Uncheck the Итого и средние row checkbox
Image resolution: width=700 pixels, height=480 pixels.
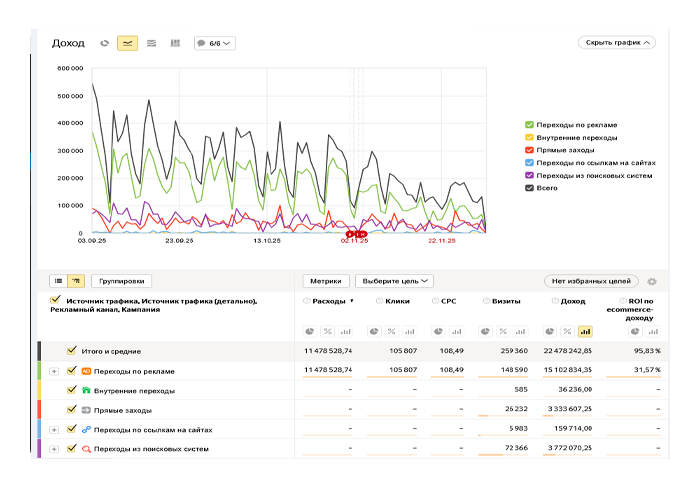click(x=72, y=351)
